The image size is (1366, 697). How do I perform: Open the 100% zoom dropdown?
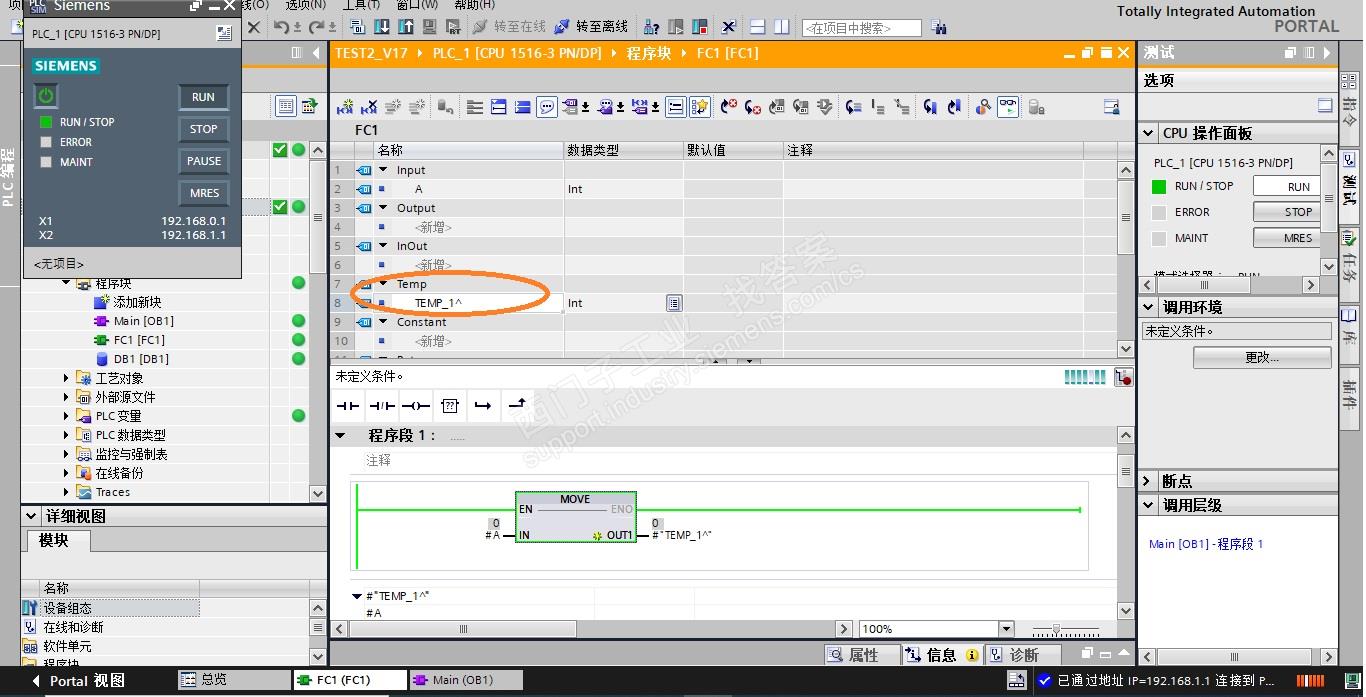coord(1006,629)
